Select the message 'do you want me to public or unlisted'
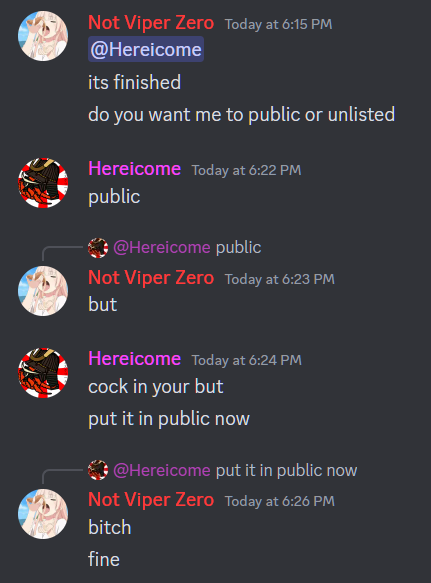 pyautogui.click(x=241, y=115)
